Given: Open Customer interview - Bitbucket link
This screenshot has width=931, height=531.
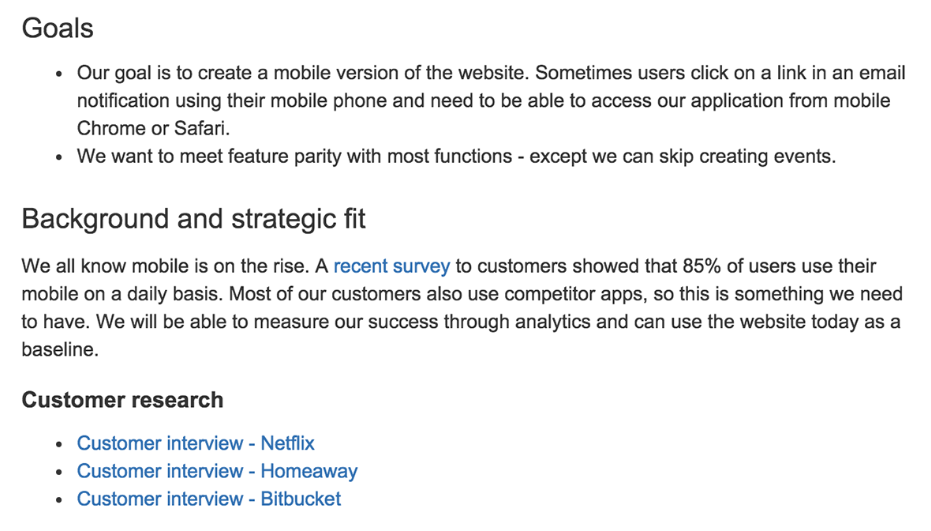Looking at the screenshot, I should pos(208,499).
